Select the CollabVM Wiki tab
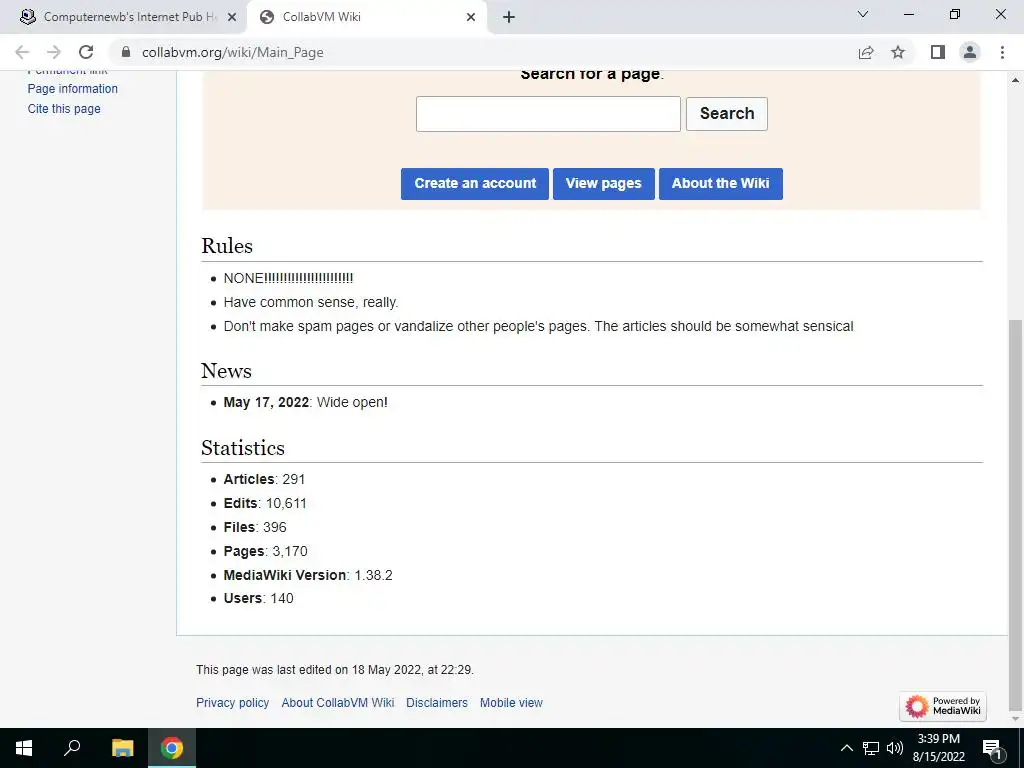Viewport: 1024px width, 768px height. click(x=366, y=17)
